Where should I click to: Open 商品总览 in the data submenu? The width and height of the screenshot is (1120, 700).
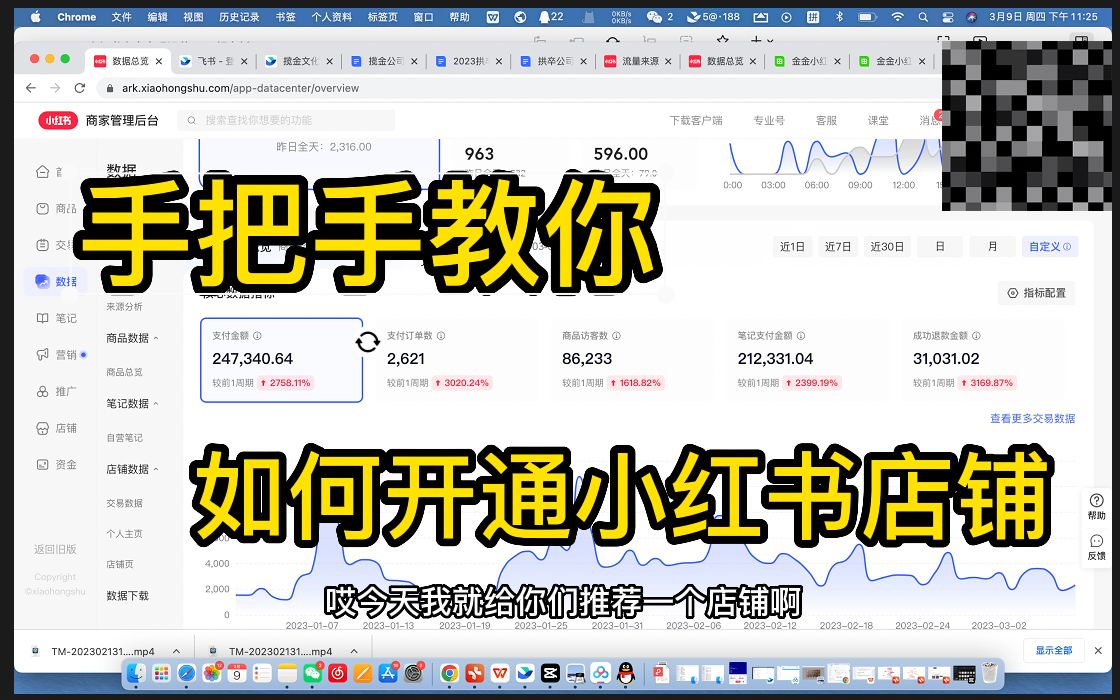coord(124,372)
